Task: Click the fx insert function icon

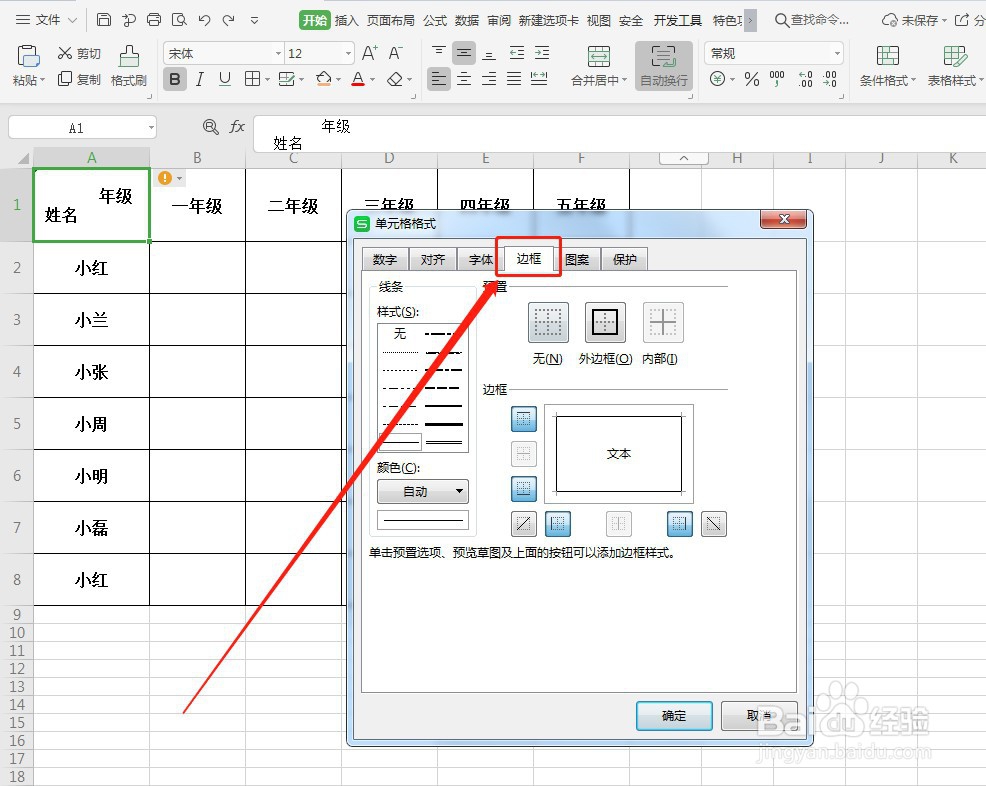Action: click(x=236, y=126)
